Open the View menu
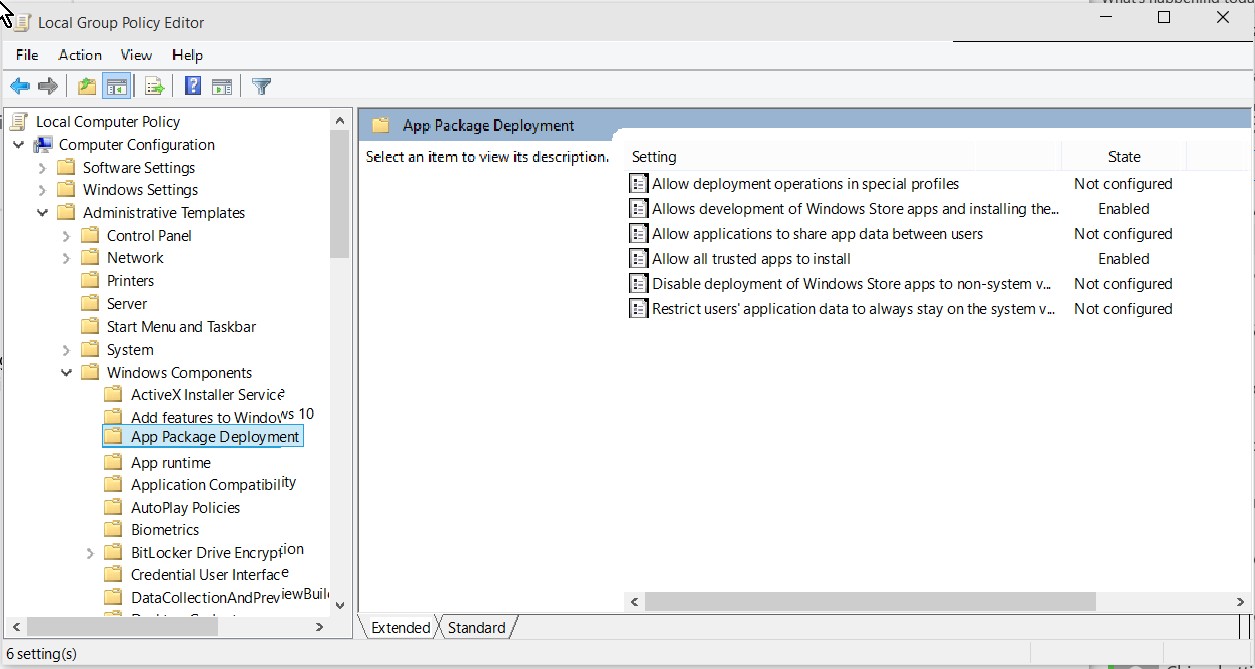This screenshot has width=1255, height=669. tap(136, 55)
